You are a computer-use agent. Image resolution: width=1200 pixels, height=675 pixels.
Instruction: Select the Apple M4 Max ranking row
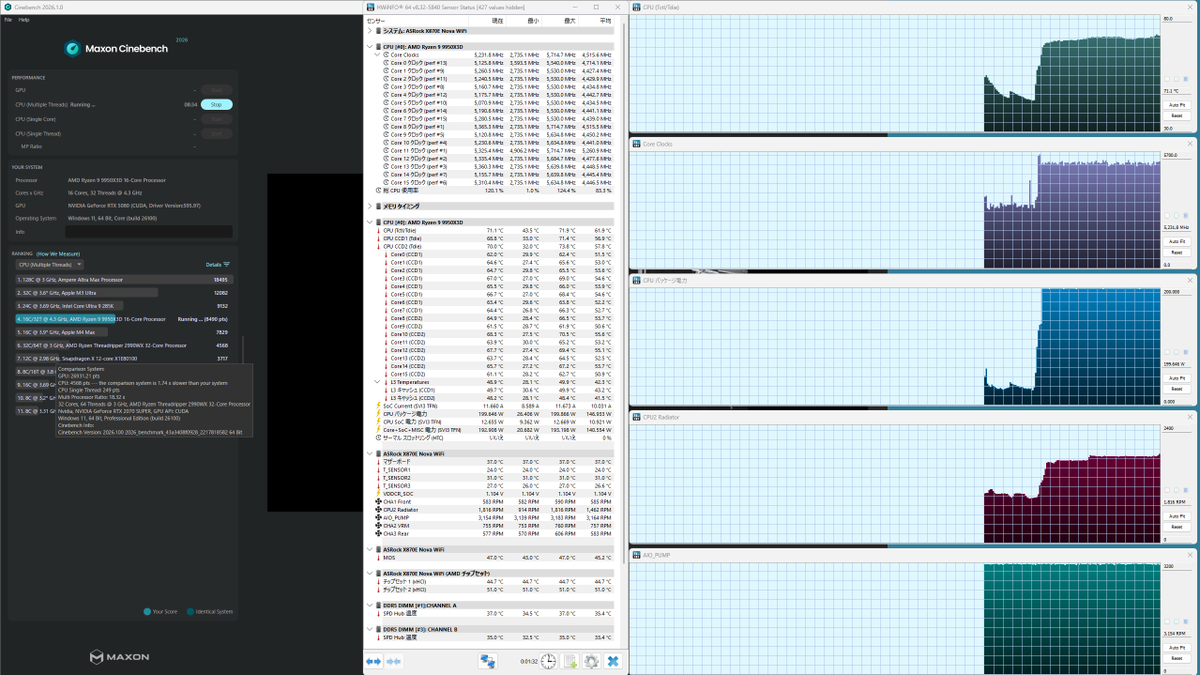[122, 332]
